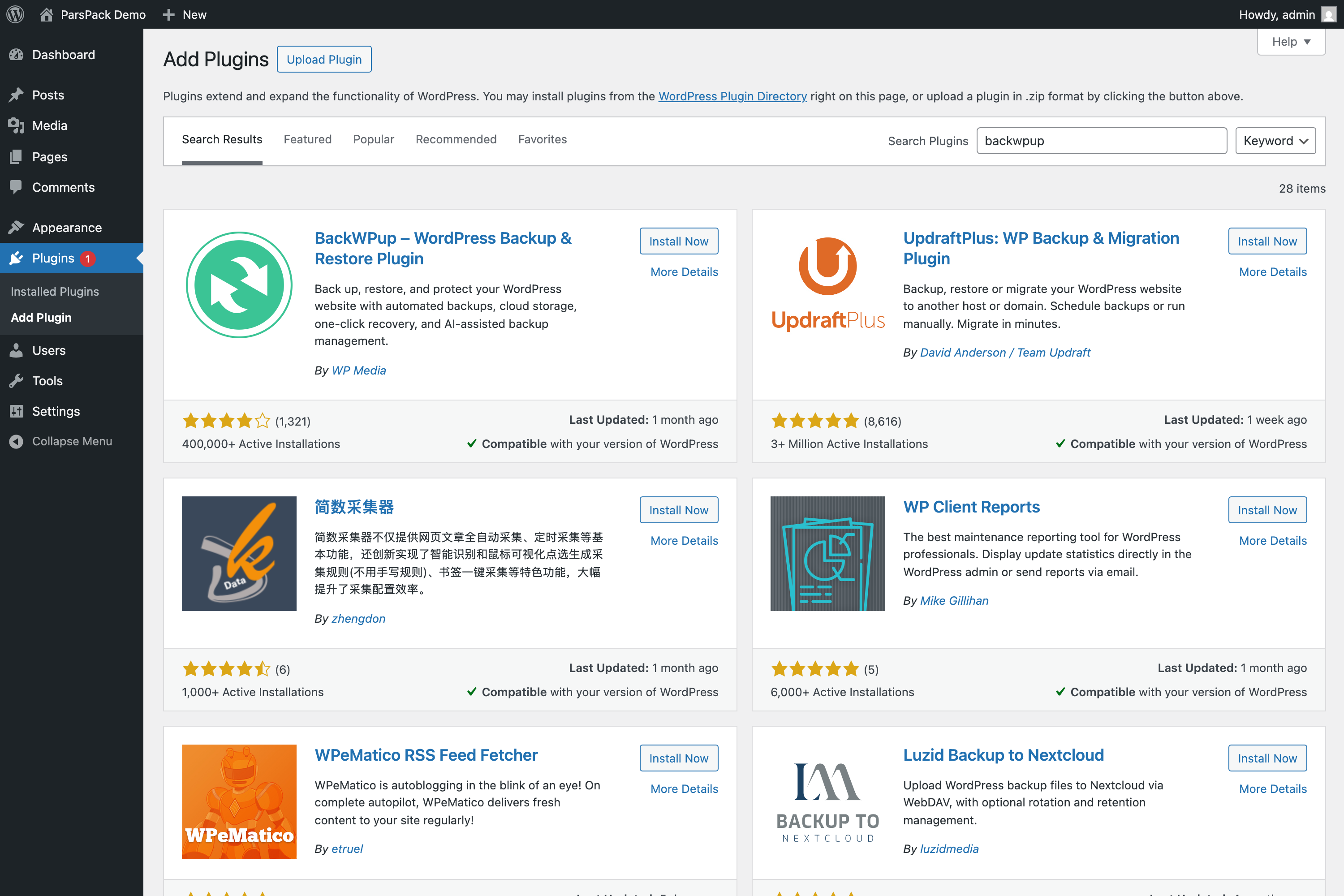The width and height of the screenshot is (1344, 896).
Task: Click the Upload Plugin button
Action: pyautogui.click(x=324, y=60)
